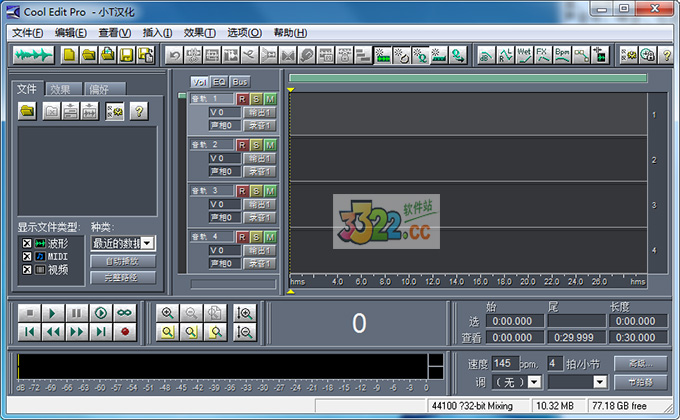The height and width of the screenshot is (420, 680).
Task: Open the empty dropdown beside the key selector
Action: click(x=600, y=382)
